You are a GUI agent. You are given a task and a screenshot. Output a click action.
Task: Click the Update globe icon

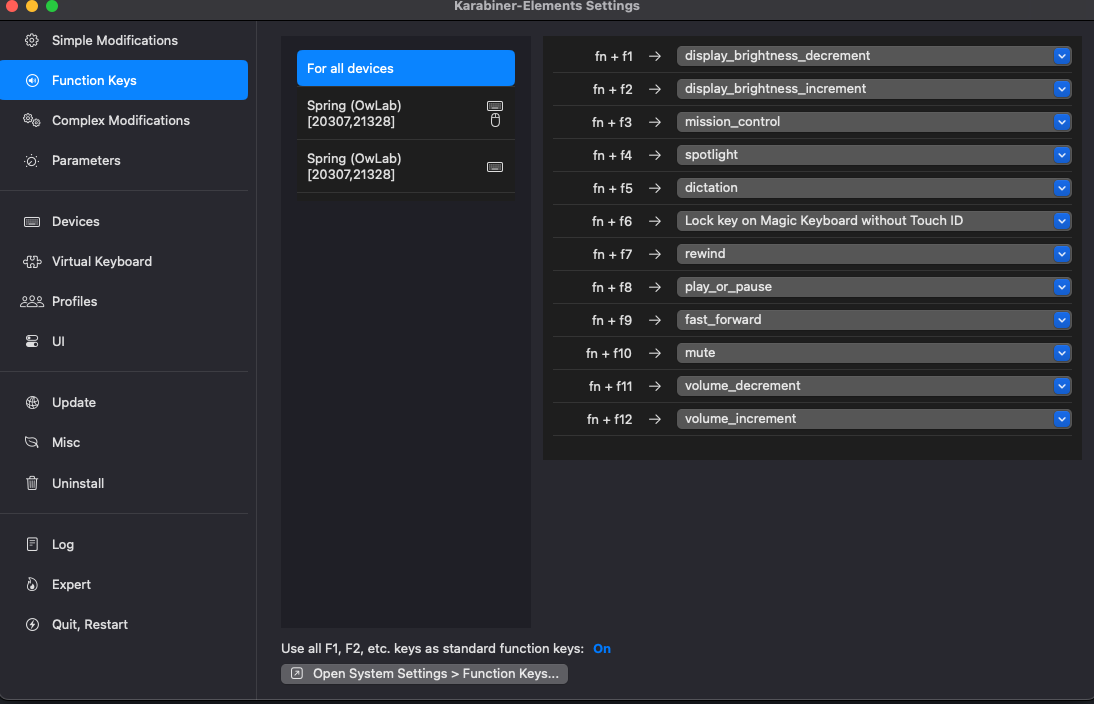32,403
